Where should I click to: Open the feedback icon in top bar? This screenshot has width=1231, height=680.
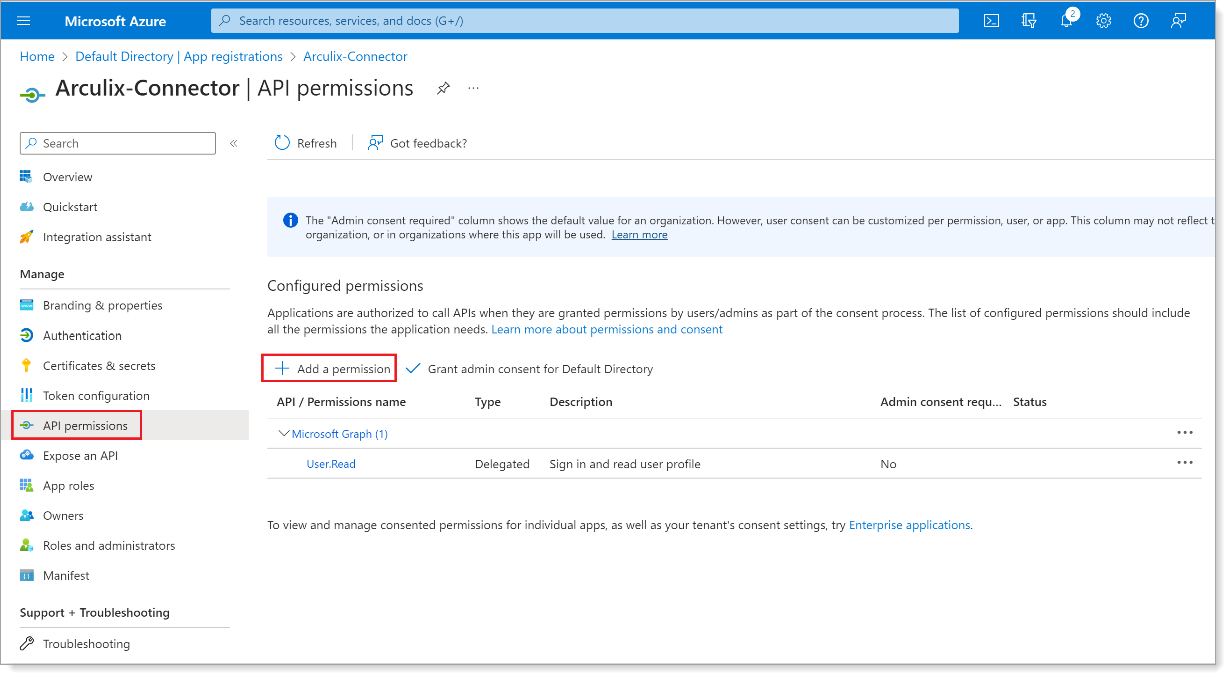[x=1179, y=20]
